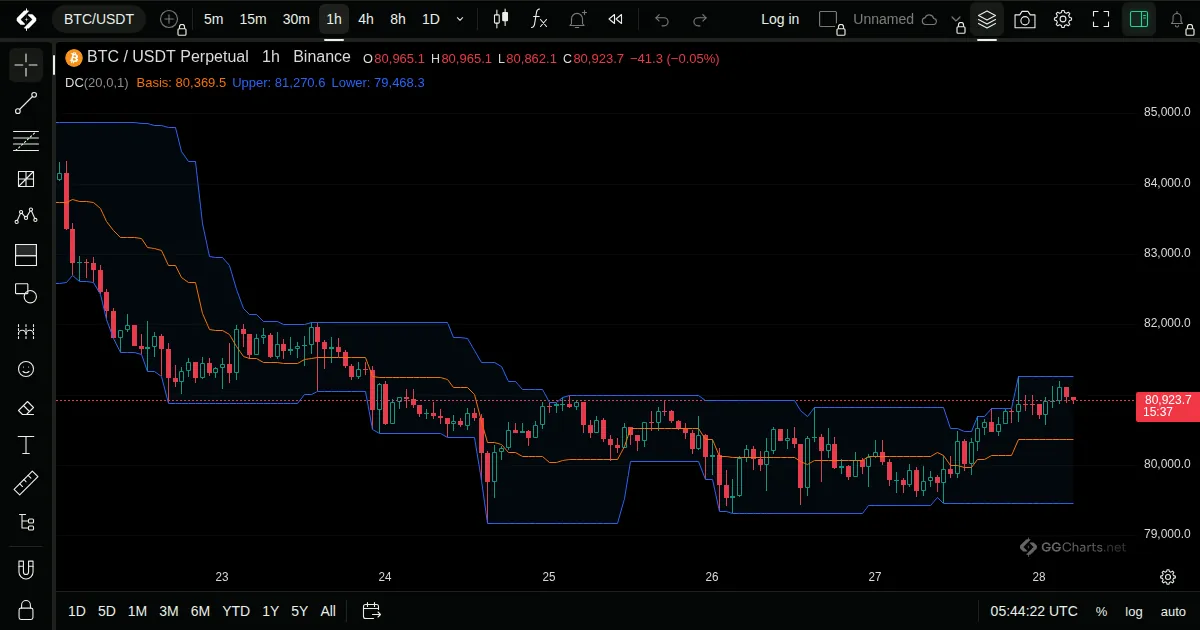Switch to the 4h timeframe

click(x=366, y=19)
